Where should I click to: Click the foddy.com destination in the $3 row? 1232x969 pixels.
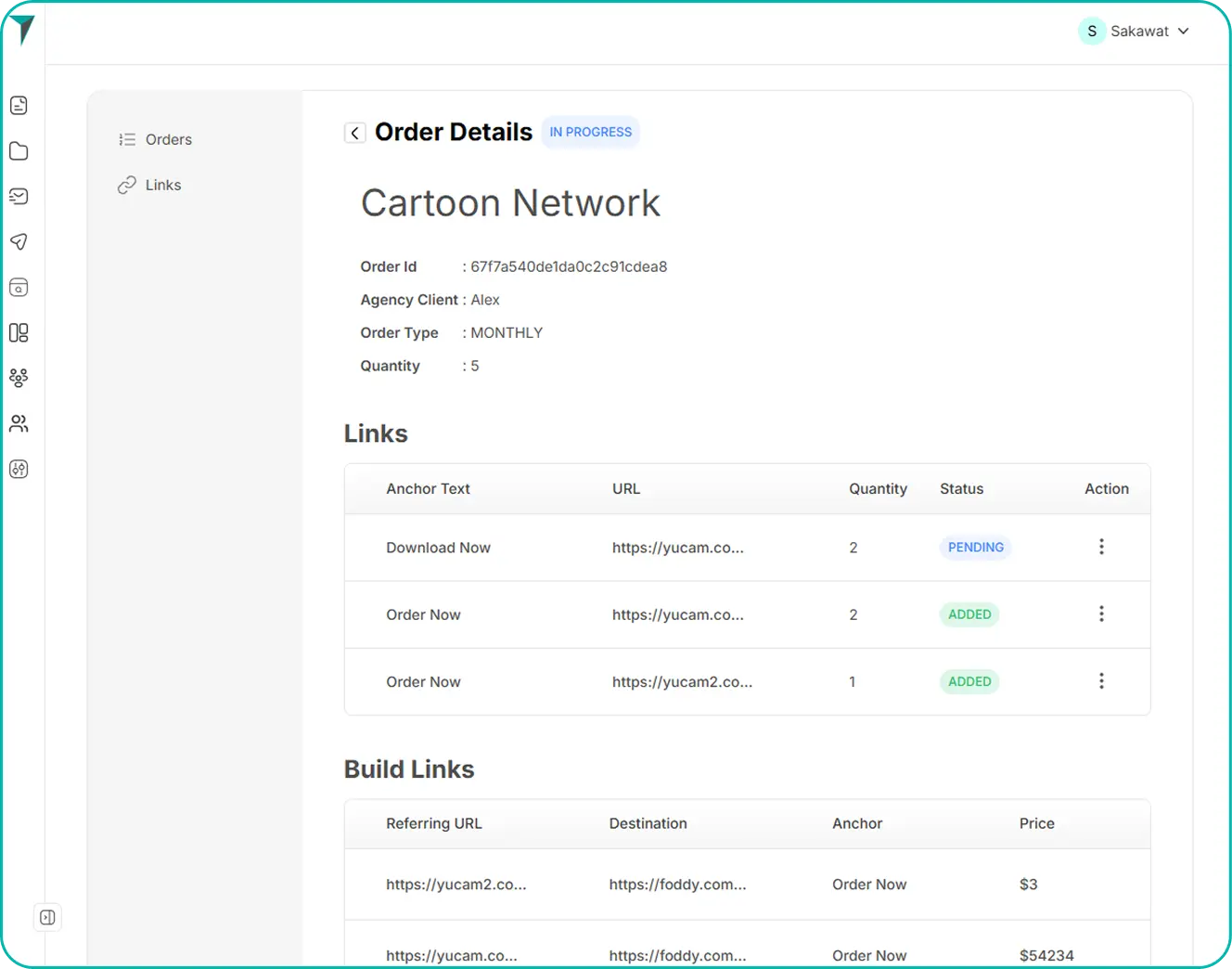coord(677,885)
